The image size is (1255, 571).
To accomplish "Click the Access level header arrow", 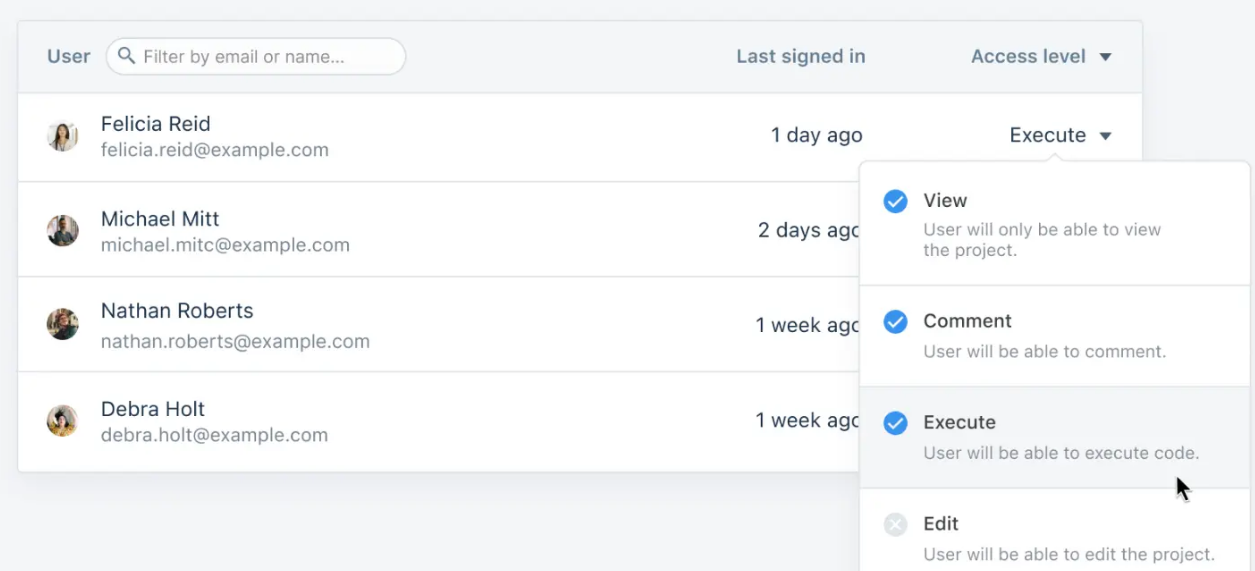I will [x=1106, y=57].
